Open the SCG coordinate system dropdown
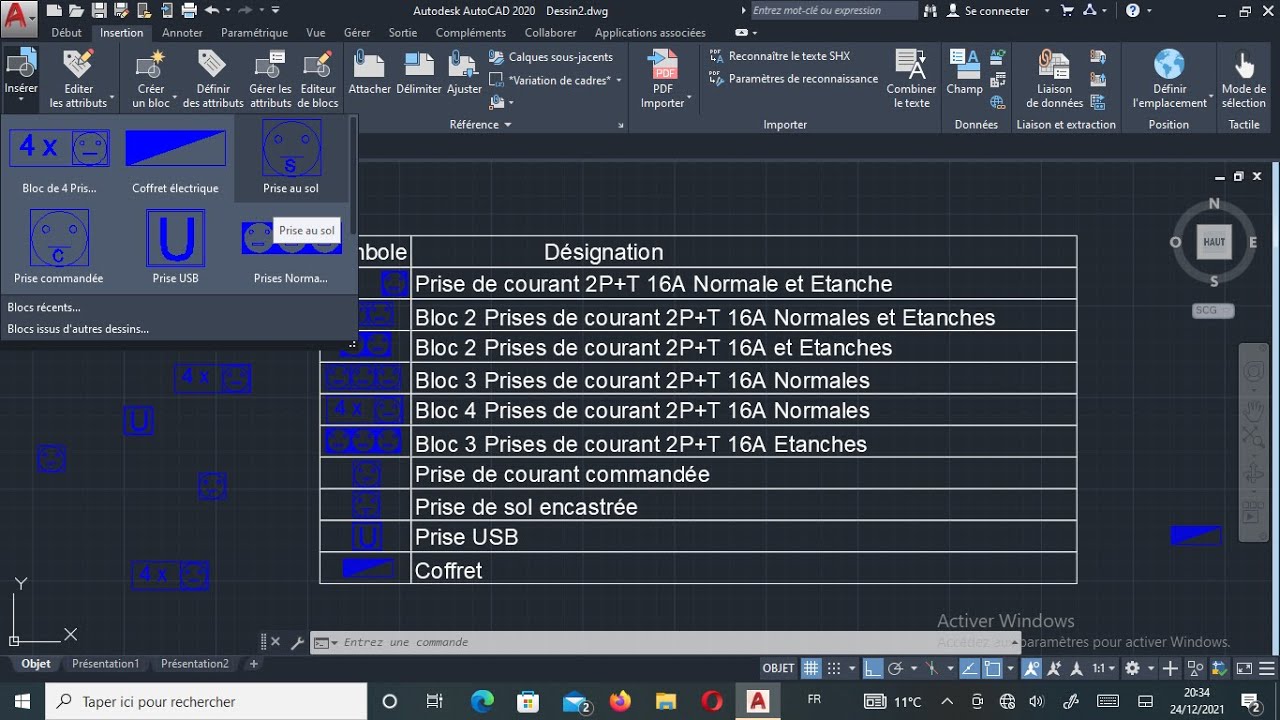The image size is (1280, 720). [x=1213, y=310]
